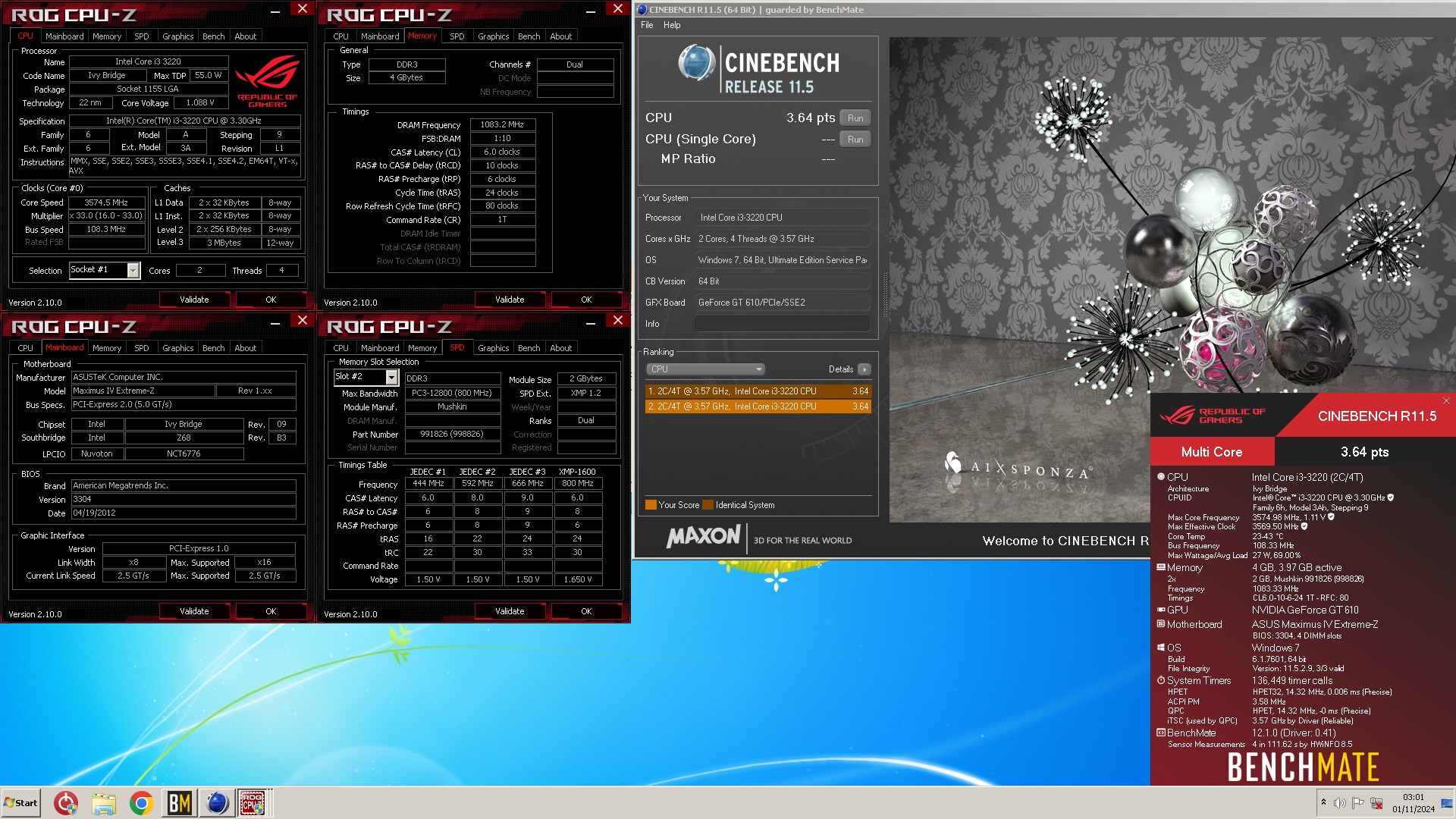
Task: Click Core Speed value 3574.5 MHz
Action: 106,202
